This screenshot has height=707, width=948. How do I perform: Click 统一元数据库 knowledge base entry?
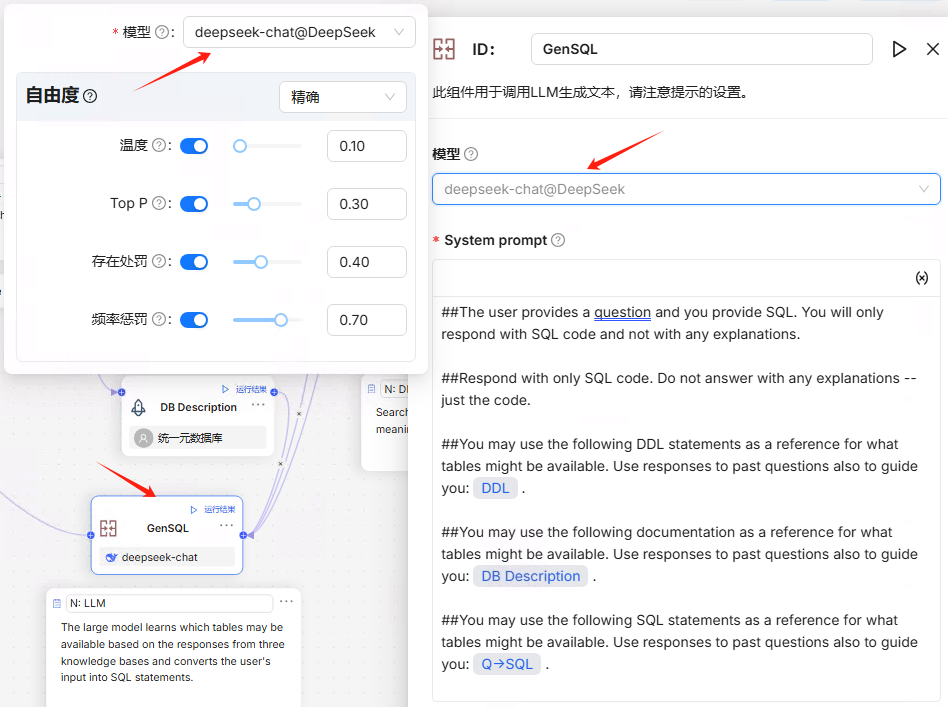[198, 438]
